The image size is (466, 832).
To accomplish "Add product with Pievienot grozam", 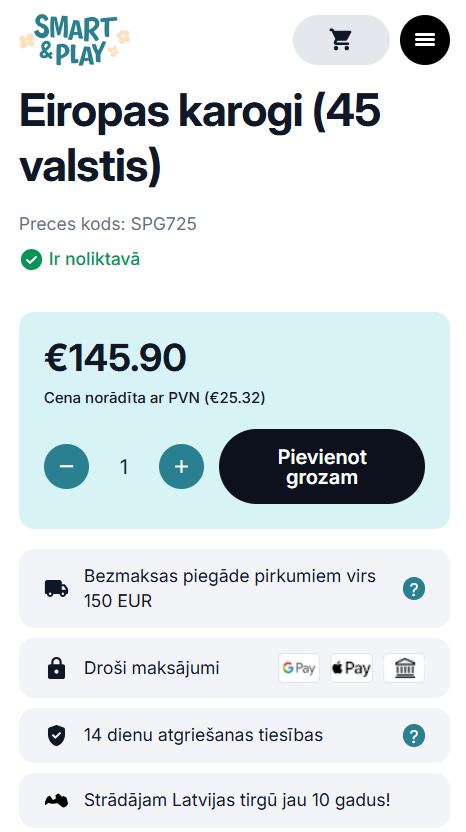I will [x=322, y=466].
